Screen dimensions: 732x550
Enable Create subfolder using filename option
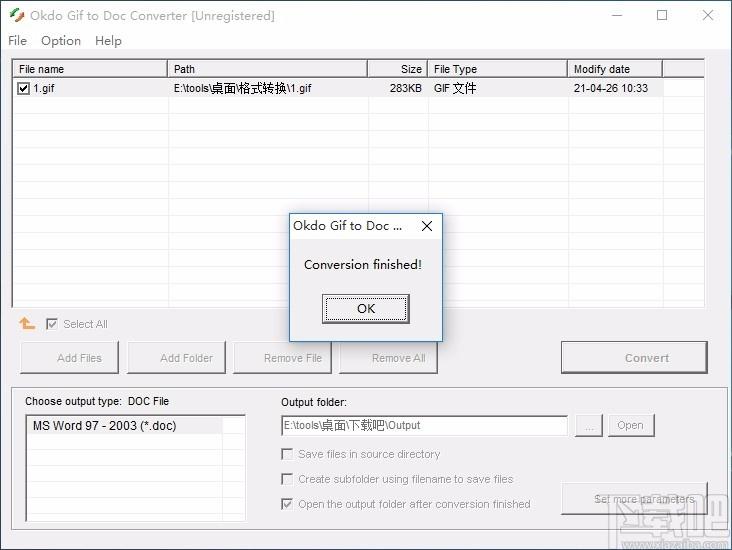287,479
